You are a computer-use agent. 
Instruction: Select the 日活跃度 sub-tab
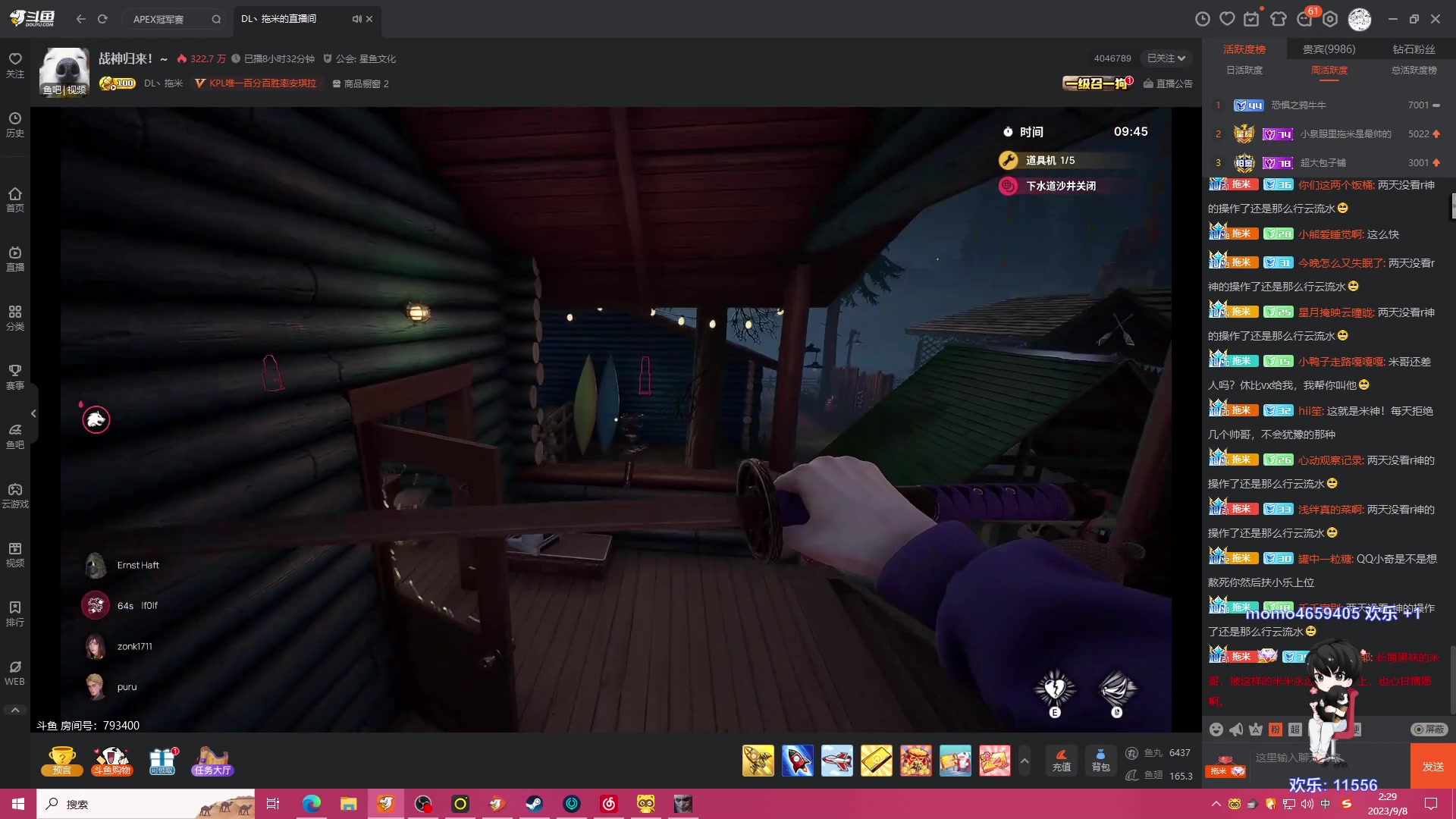pos(1244,70)
